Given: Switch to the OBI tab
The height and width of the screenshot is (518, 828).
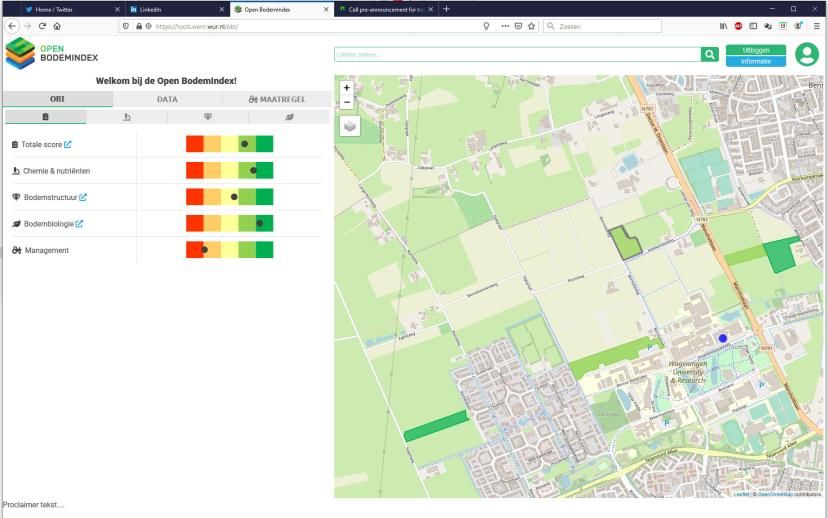Looking at the screenshot, I should (58, 99).
